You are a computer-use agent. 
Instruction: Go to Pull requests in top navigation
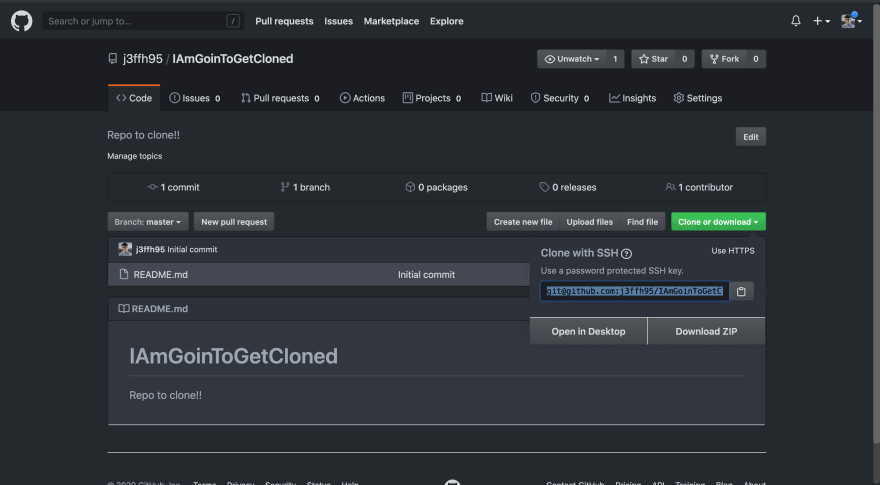(x=284, y=21)
